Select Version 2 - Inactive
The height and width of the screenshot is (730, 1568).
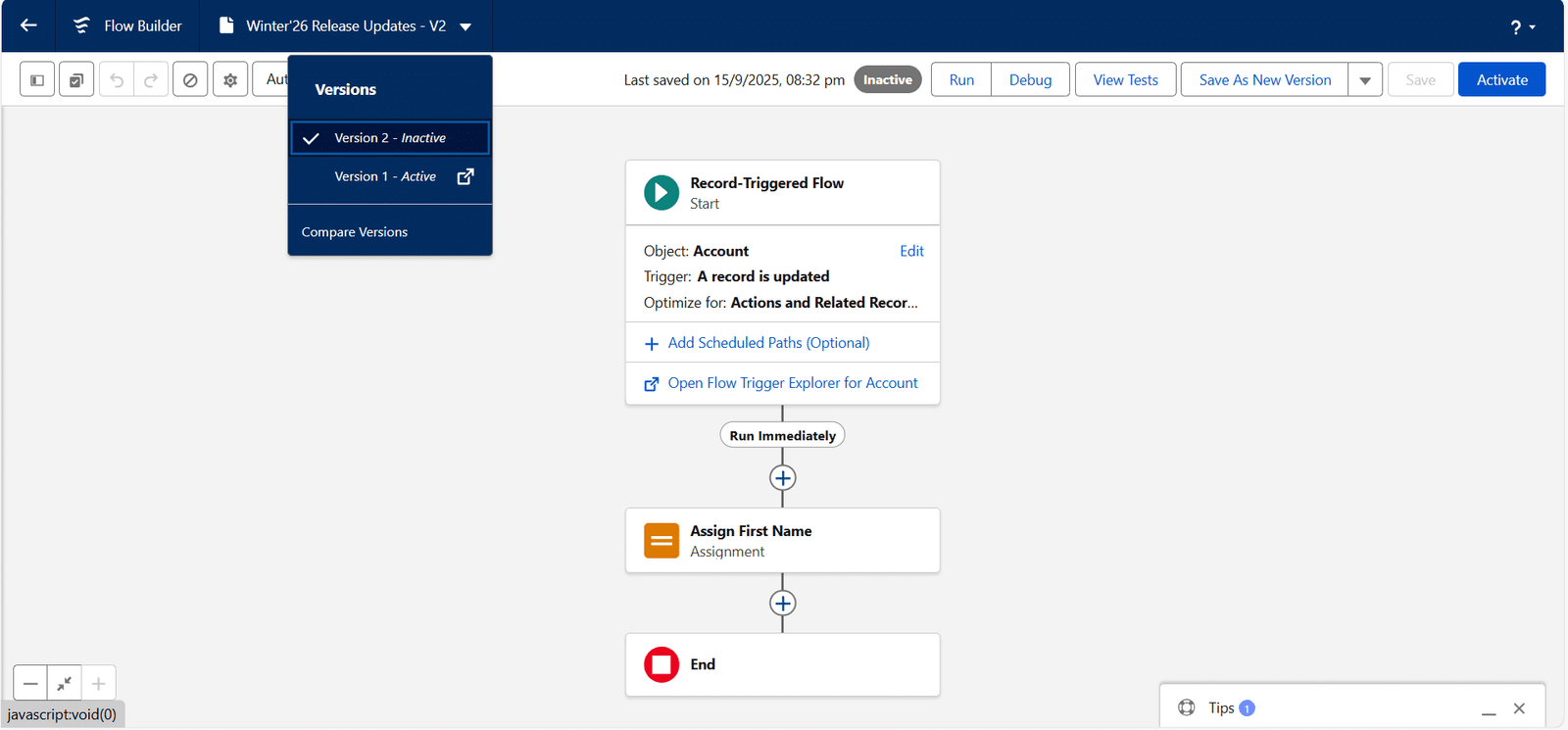point(389,138)
